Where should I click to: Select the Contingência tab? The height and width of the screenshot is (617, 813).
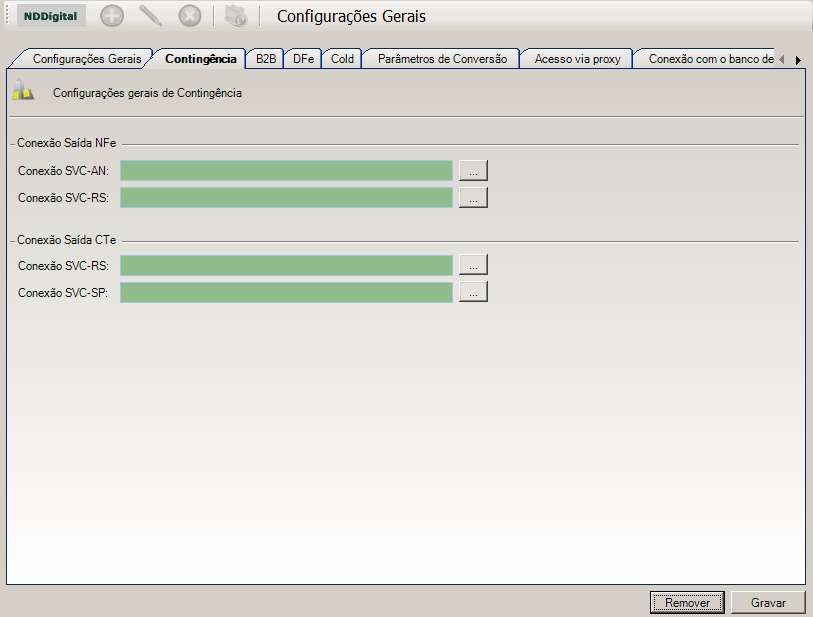click(201, 59)
